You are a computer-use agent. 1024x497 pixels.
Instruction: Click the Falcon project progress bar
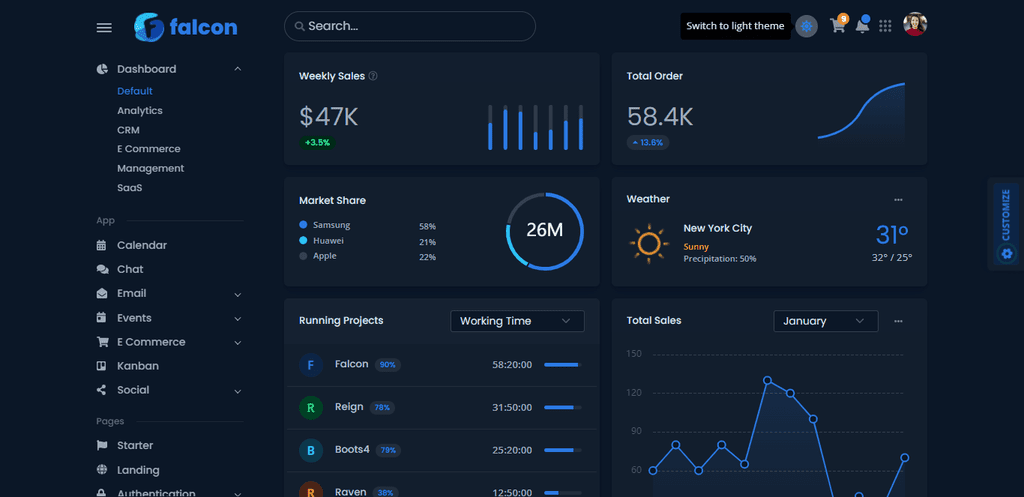click(563, 364)
